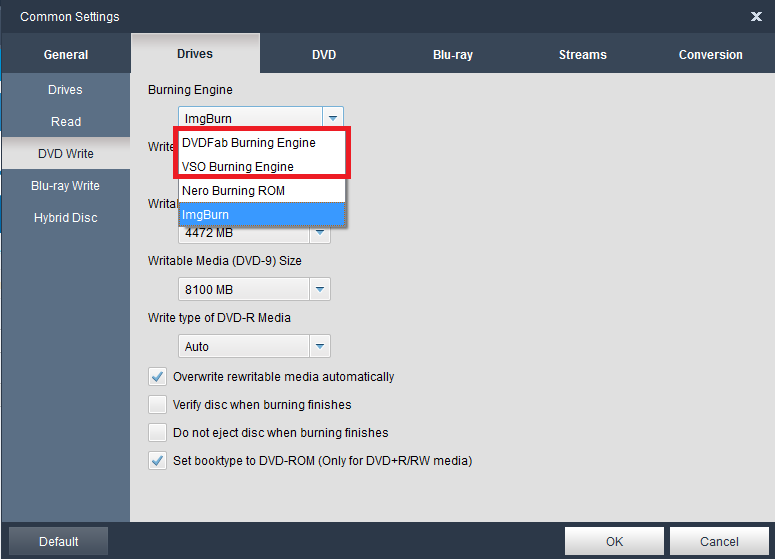Open the 4472 MB size dropdown arrow
This screenshot has width=775, height=559.
click(x=320, y=233)
